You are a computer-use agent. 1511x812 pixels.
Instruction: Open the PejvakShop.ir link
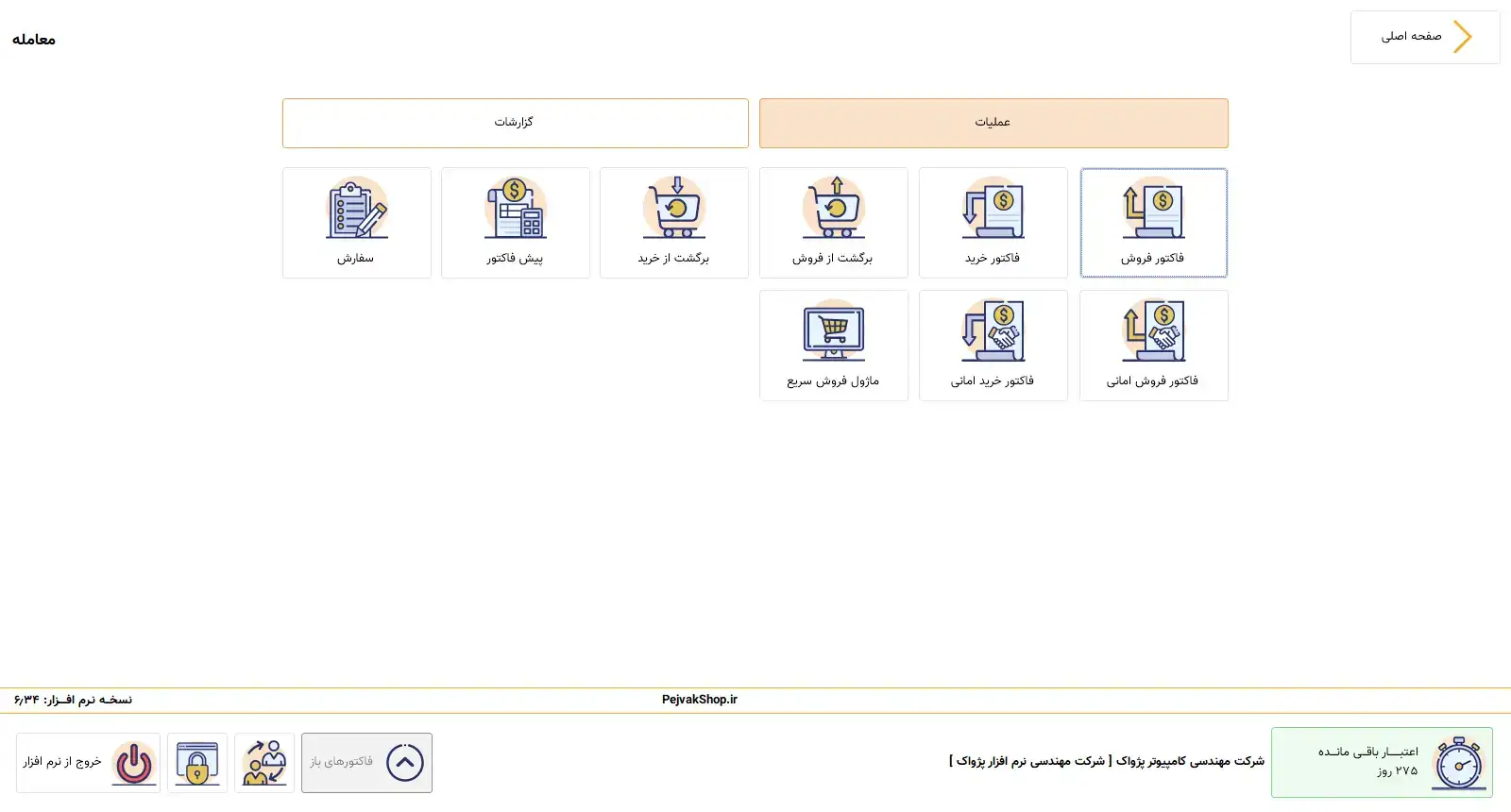click(699, 700)
